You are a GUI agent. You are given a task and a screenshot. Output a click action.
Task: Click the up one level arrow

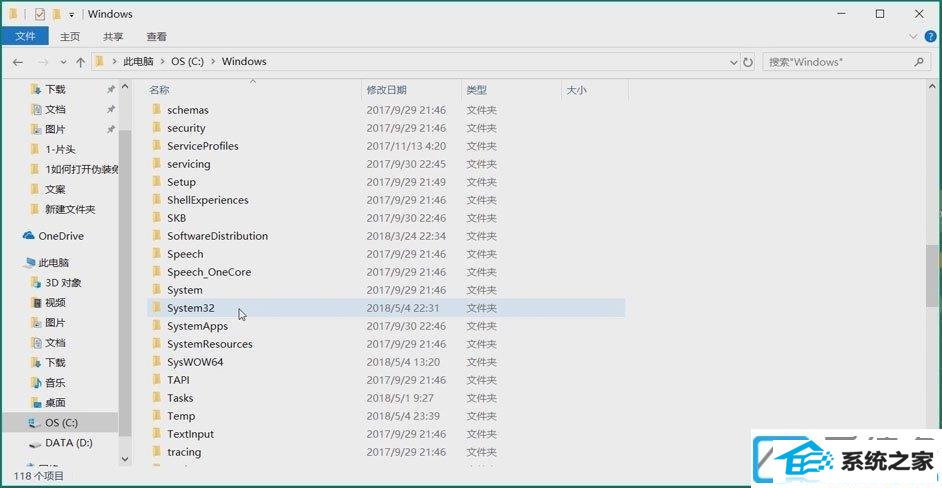(x=81, y=62)
